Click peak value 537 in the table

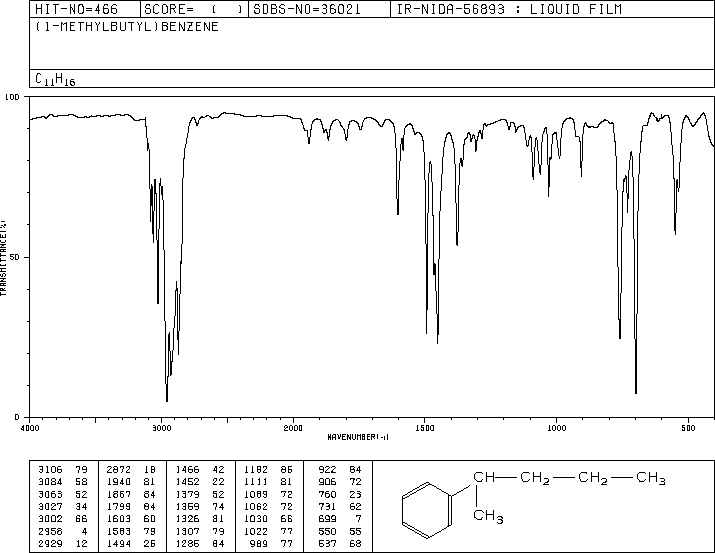click(327, 543)
